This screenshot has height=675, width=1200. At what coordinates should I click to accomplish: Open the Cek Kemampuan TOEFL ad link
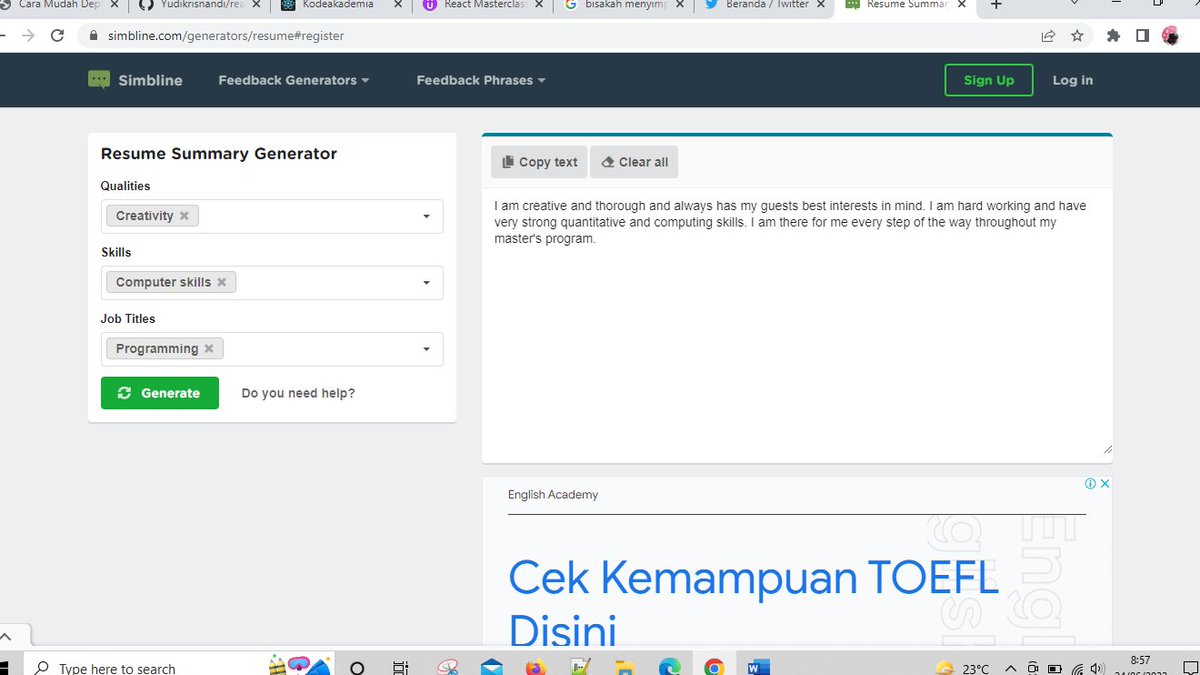coord(753,602)
